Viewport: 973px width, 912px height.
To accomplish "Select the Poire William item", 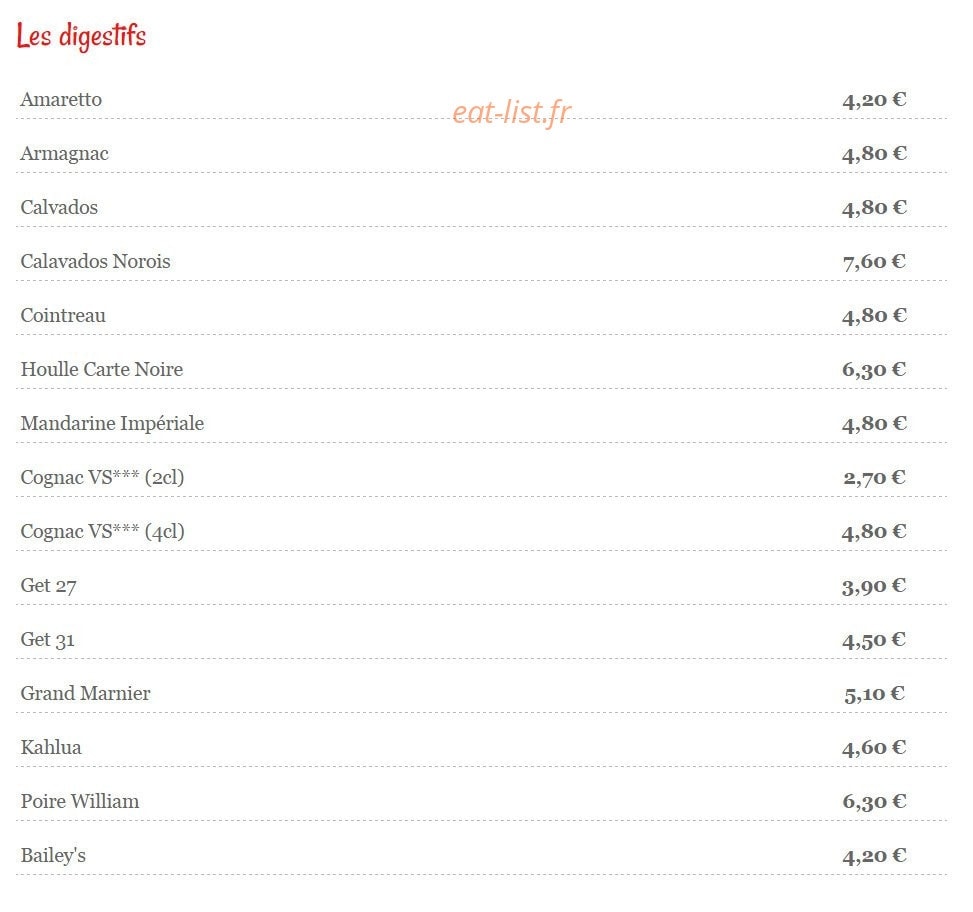I will (x=80, y=802).
